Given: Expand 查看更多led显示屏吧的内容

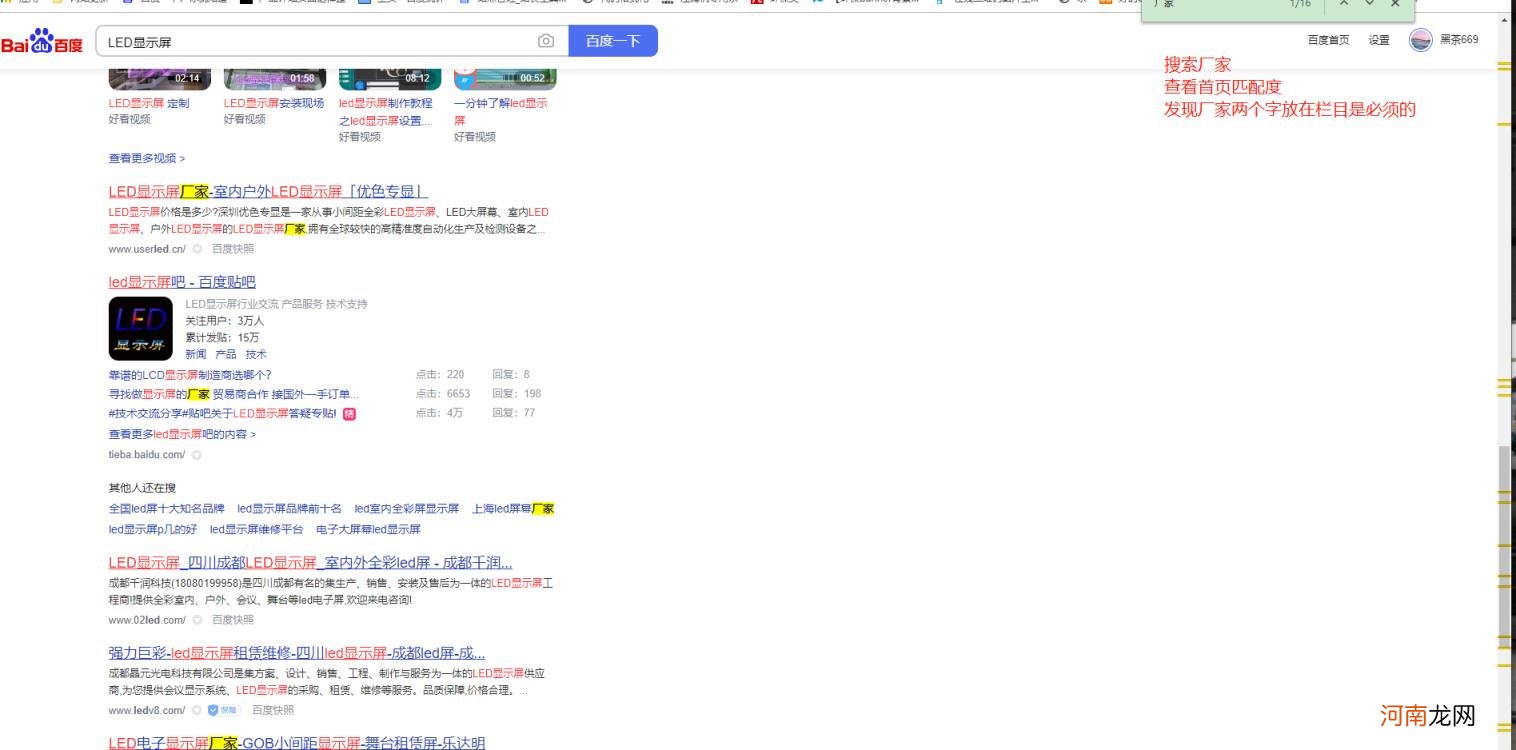Looking at the screenshot, I should pyautogui.click(x=182, y=434).
